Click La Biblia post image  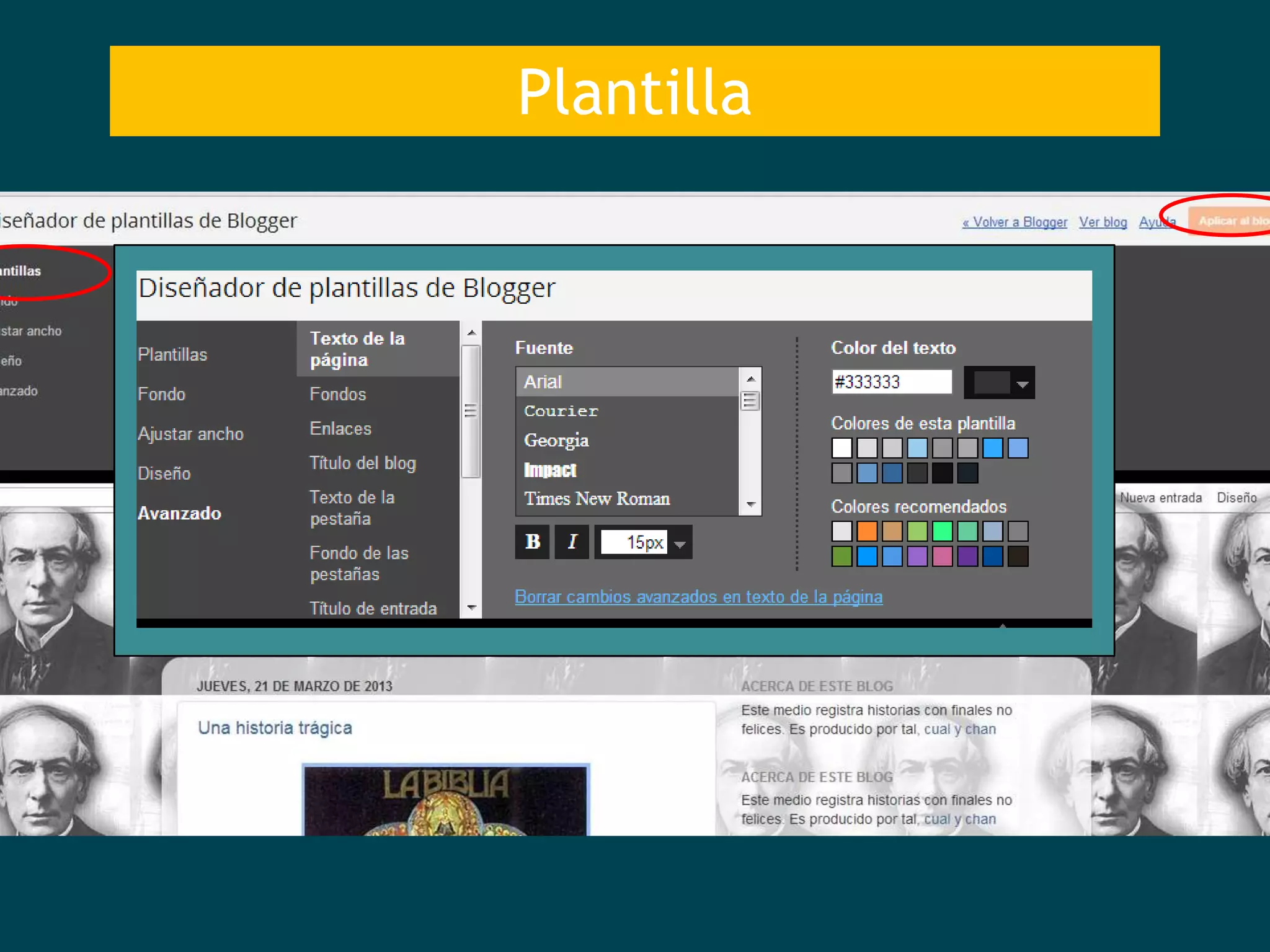click(445, 800)
